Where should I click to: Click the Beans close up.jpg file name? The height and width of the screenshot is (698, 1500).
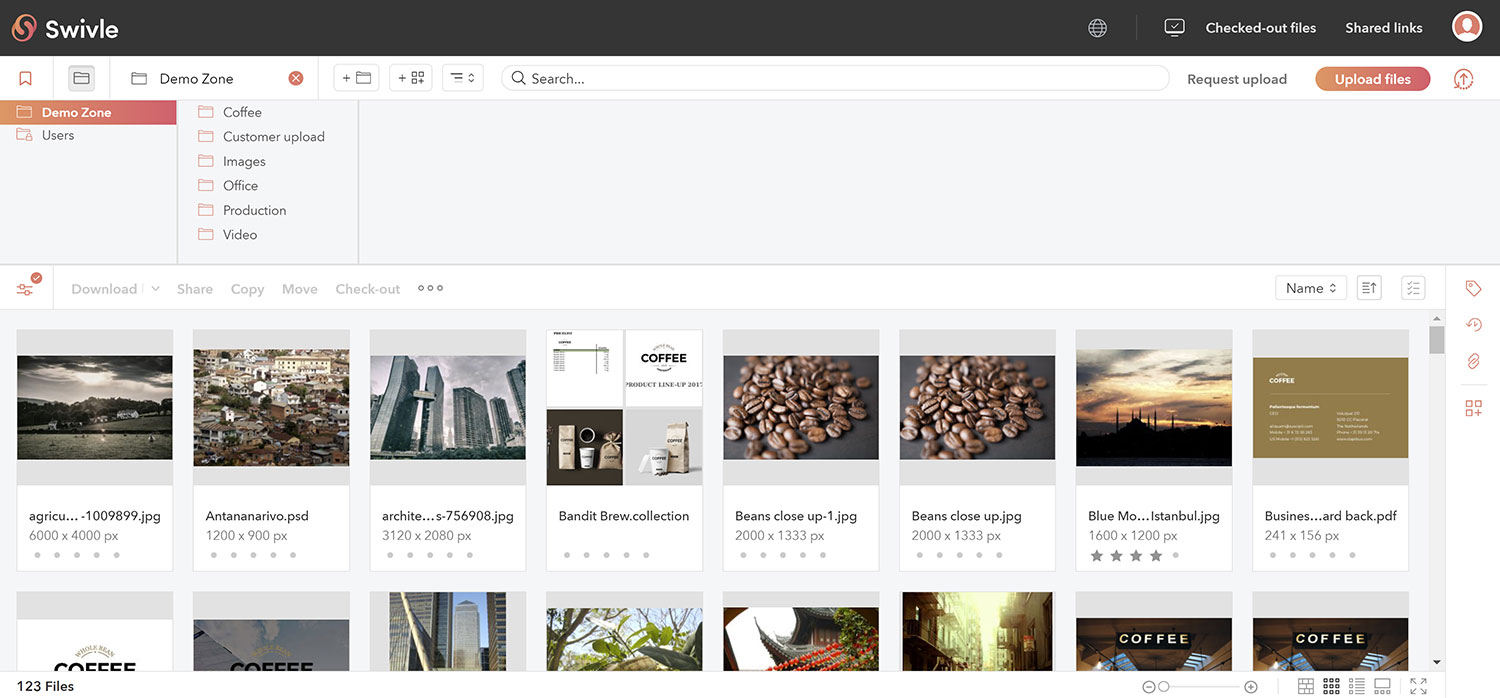coord(966,516)
